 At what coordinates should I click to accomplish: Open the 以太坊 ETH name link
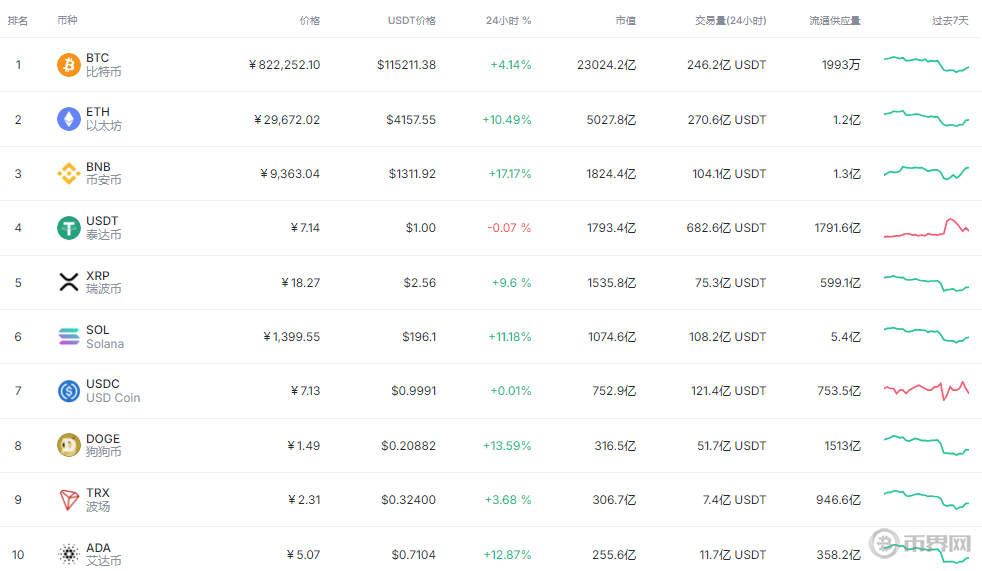(103, 126)
